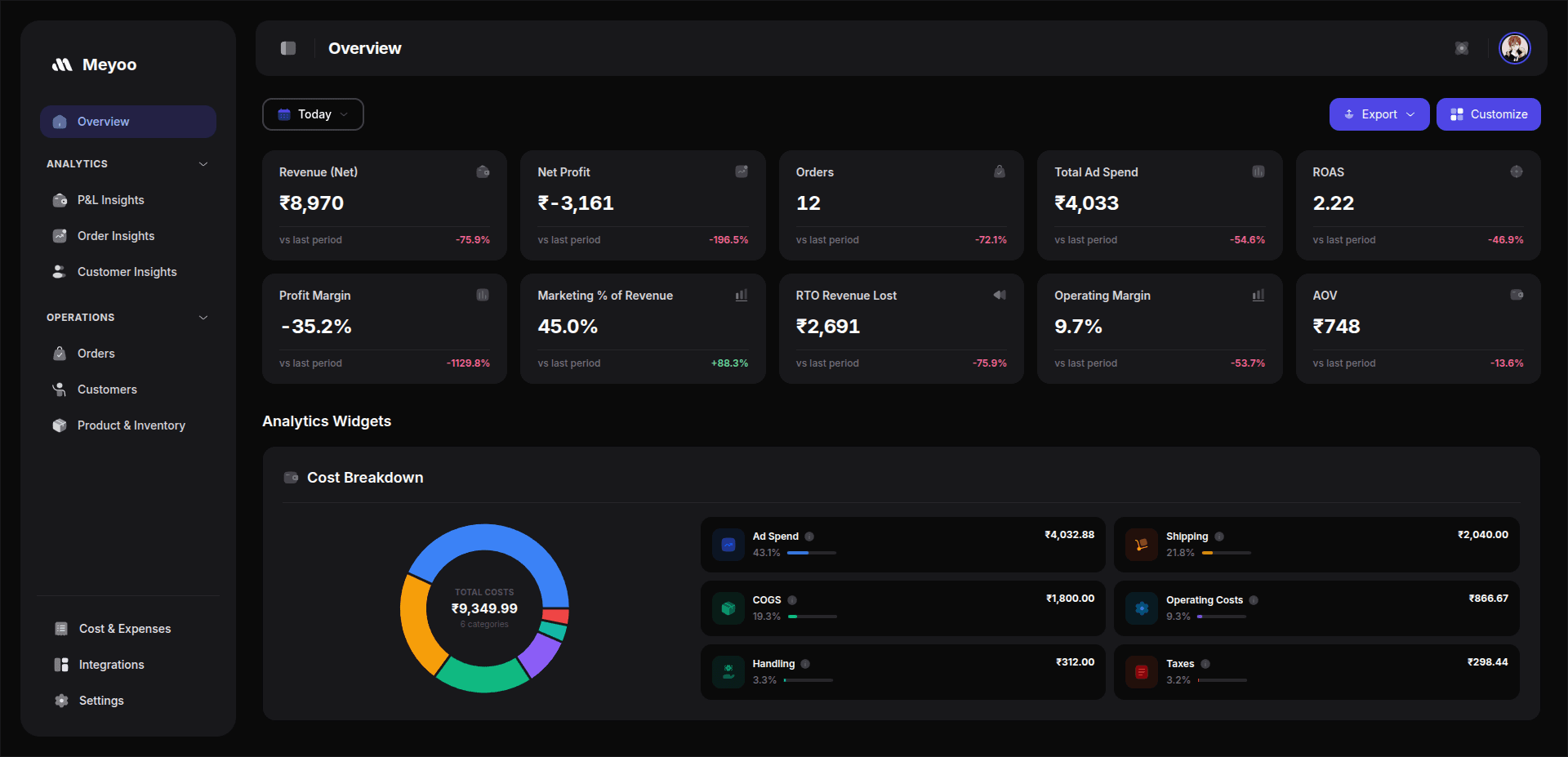1568x757 pixels.
Task: Click the Meyoo logo icon
Action: [x=62, y=65]
